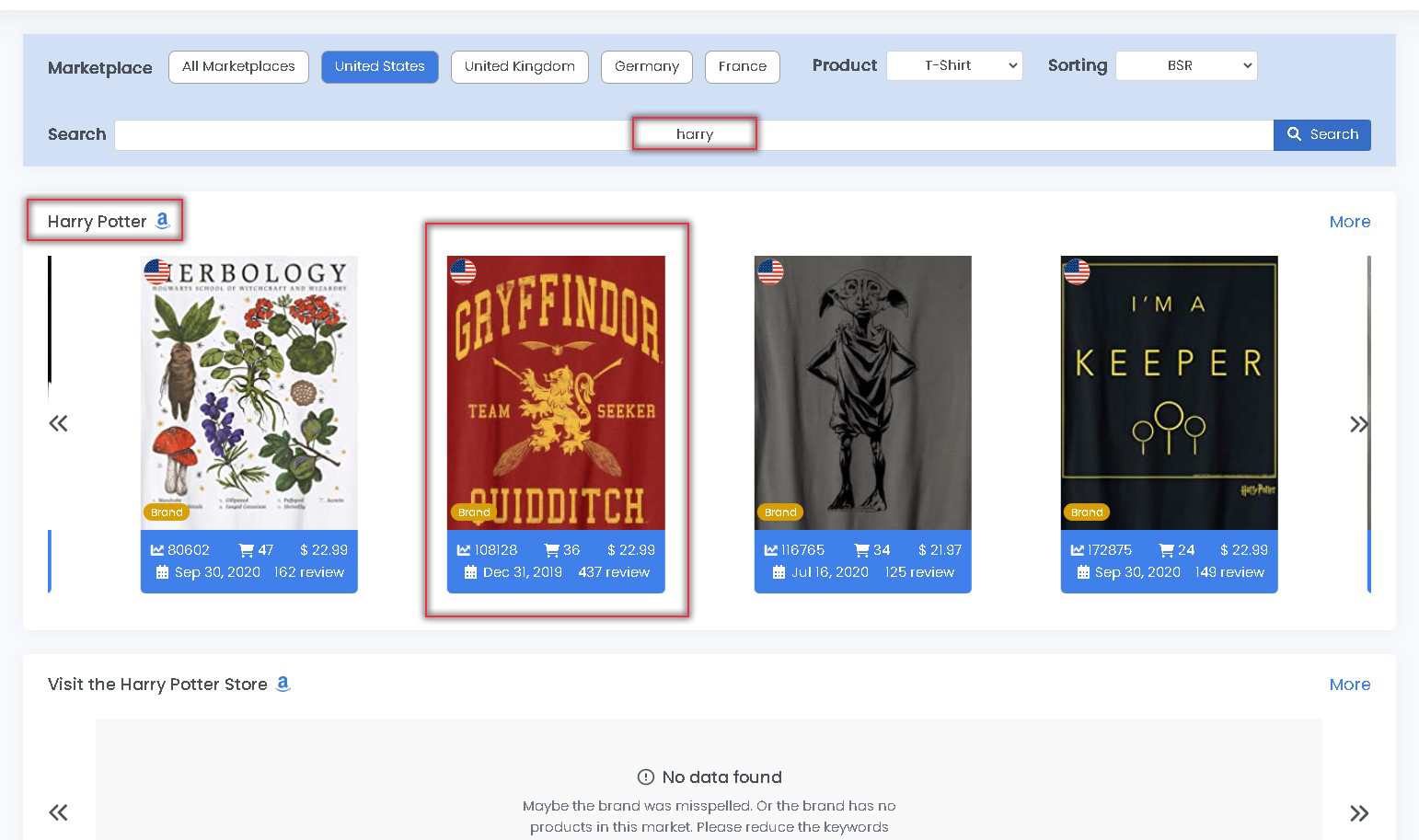The image size is (1419, 840).
Task: Select the United States marketplace
Action: (x=379, y=66)
